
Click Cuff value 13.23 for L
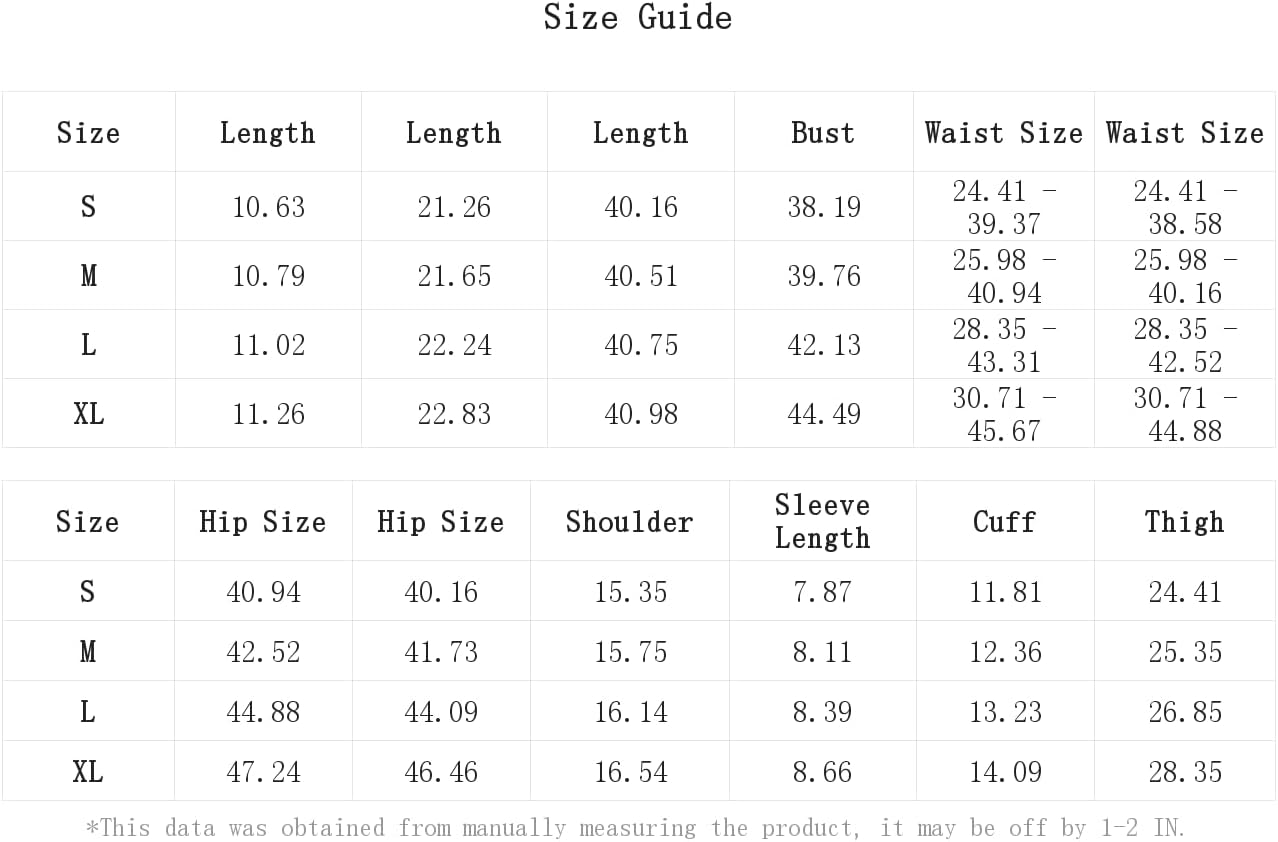1005,712
